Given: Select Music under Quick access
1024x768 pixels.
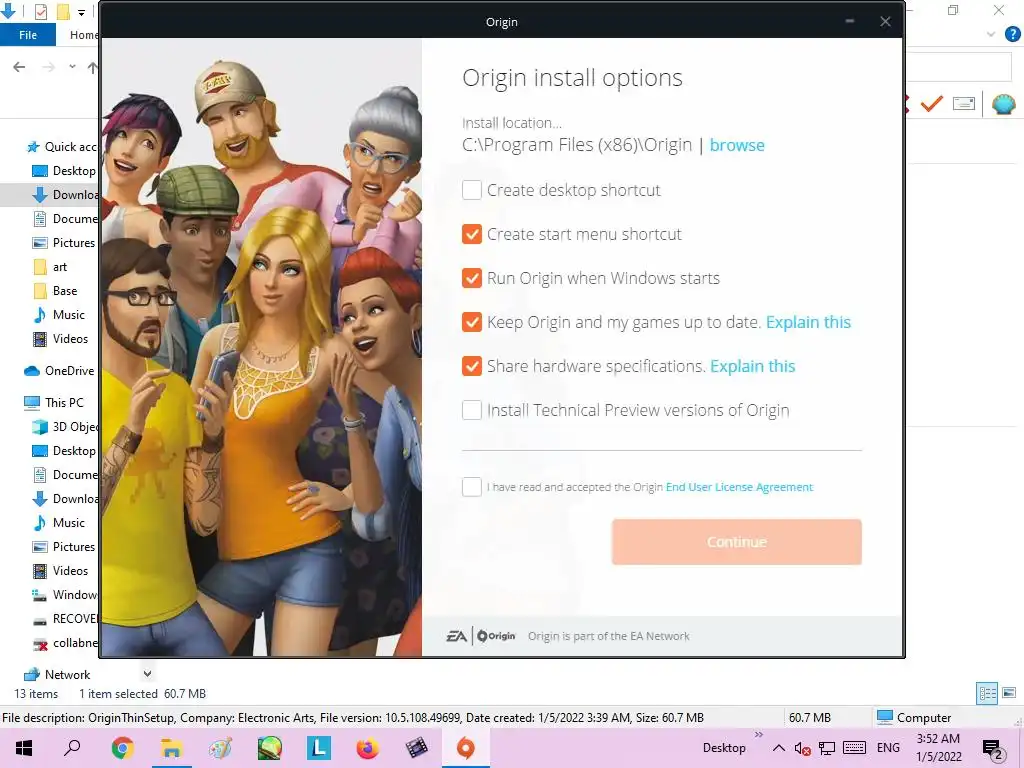Looking at the screenshot, I should coord(60,315).
